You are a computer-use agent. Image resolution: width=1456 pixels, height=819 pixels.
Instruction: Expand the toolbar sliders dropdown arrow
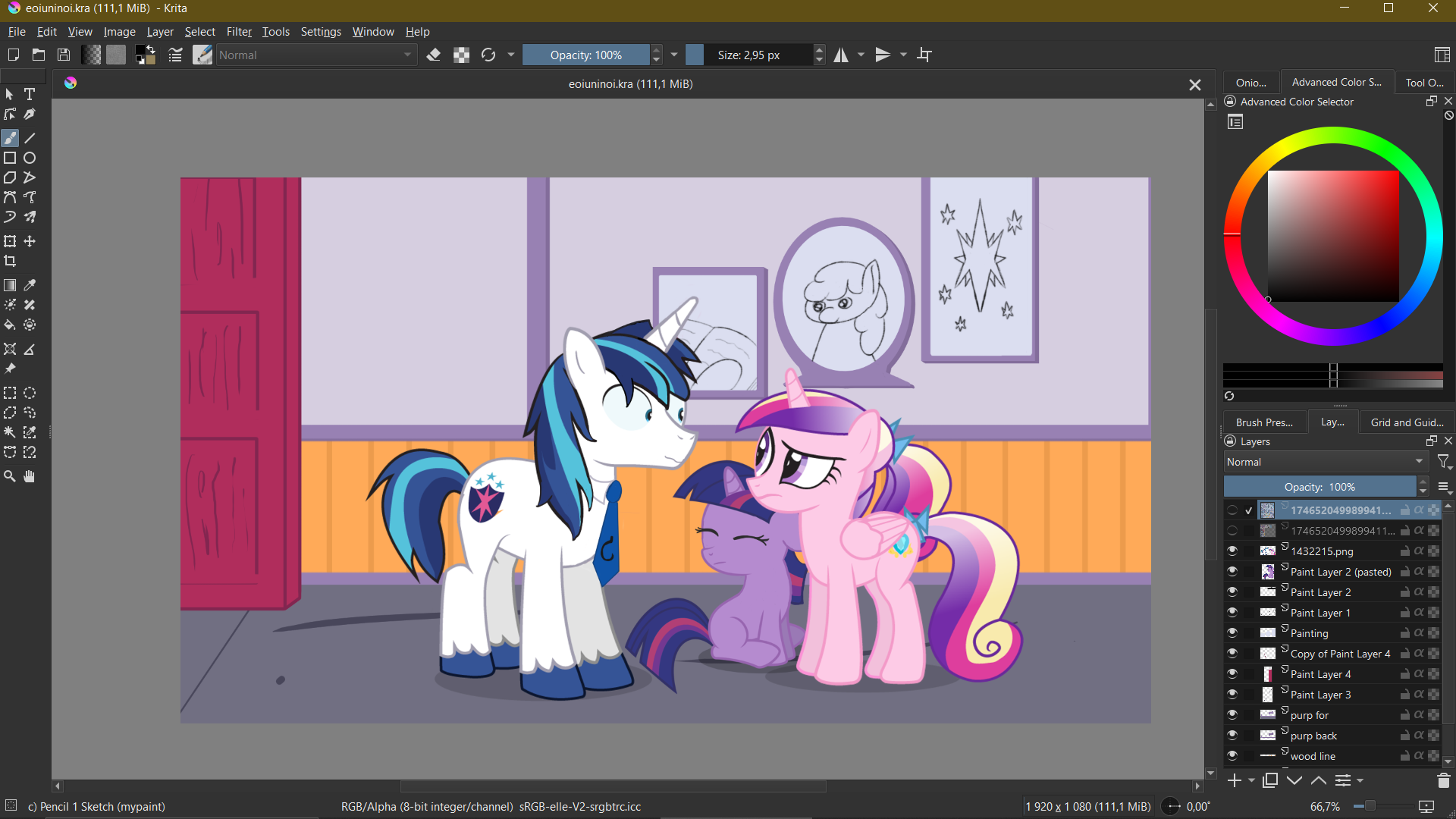click(x=674, y=55)
